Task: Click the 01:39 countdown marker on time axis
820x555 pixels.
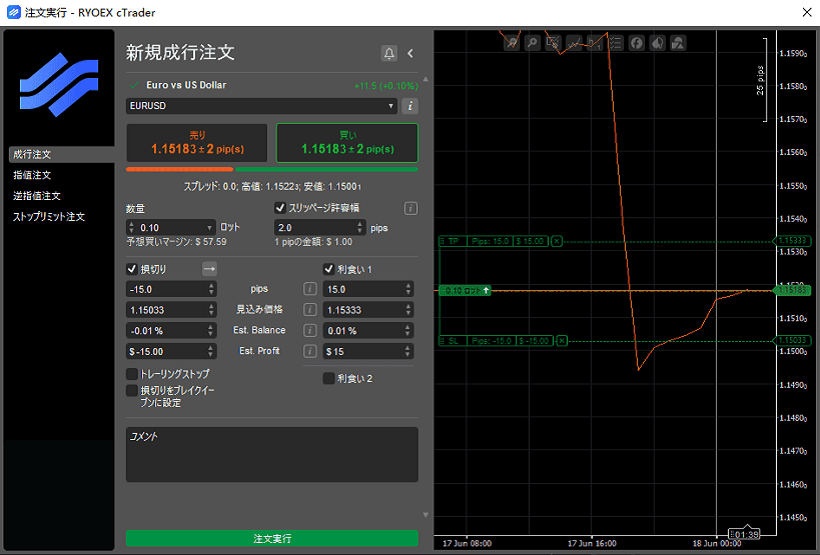Action: (x=744, y=534)
